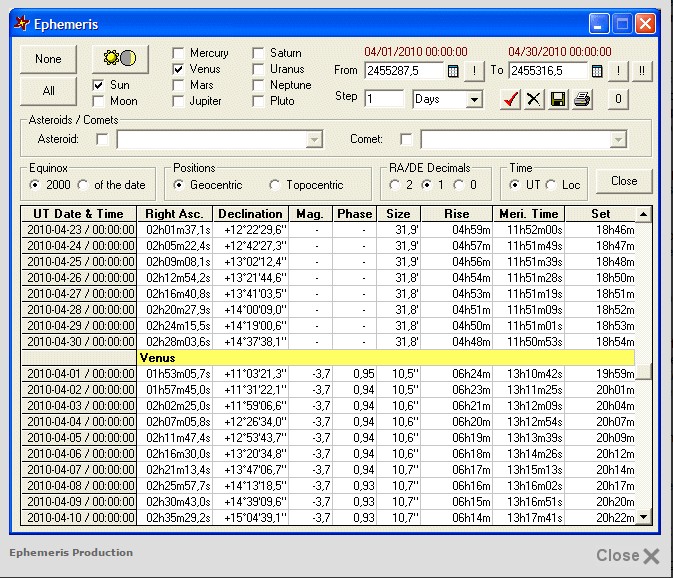Click the From Julian date field
The image size is (673, 578).
(404, 71)
